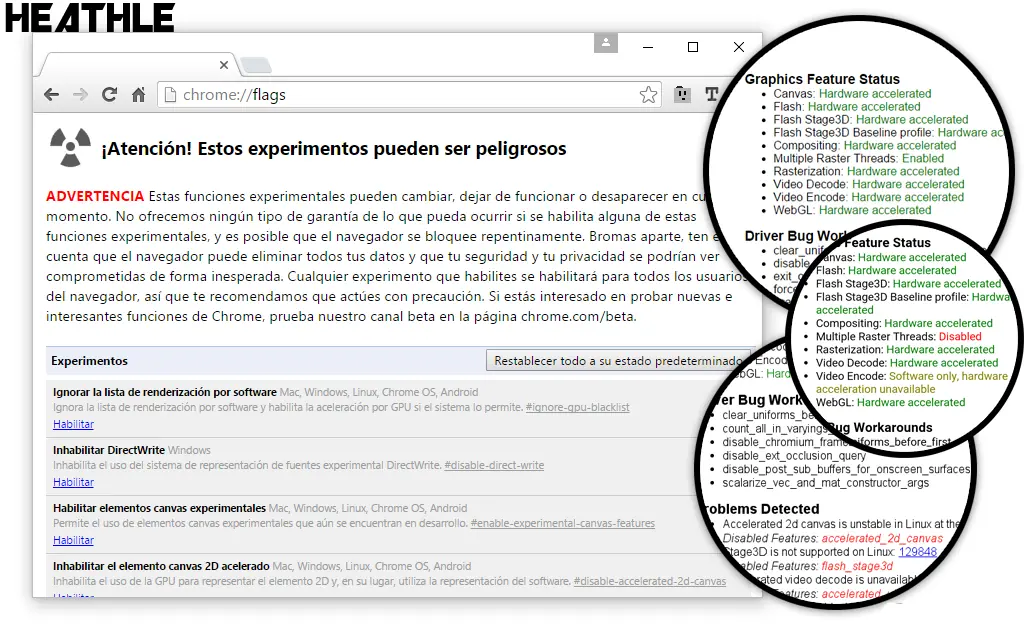Click scalarize_vec_and_mat_constructor_args entry

click(825, 482)
